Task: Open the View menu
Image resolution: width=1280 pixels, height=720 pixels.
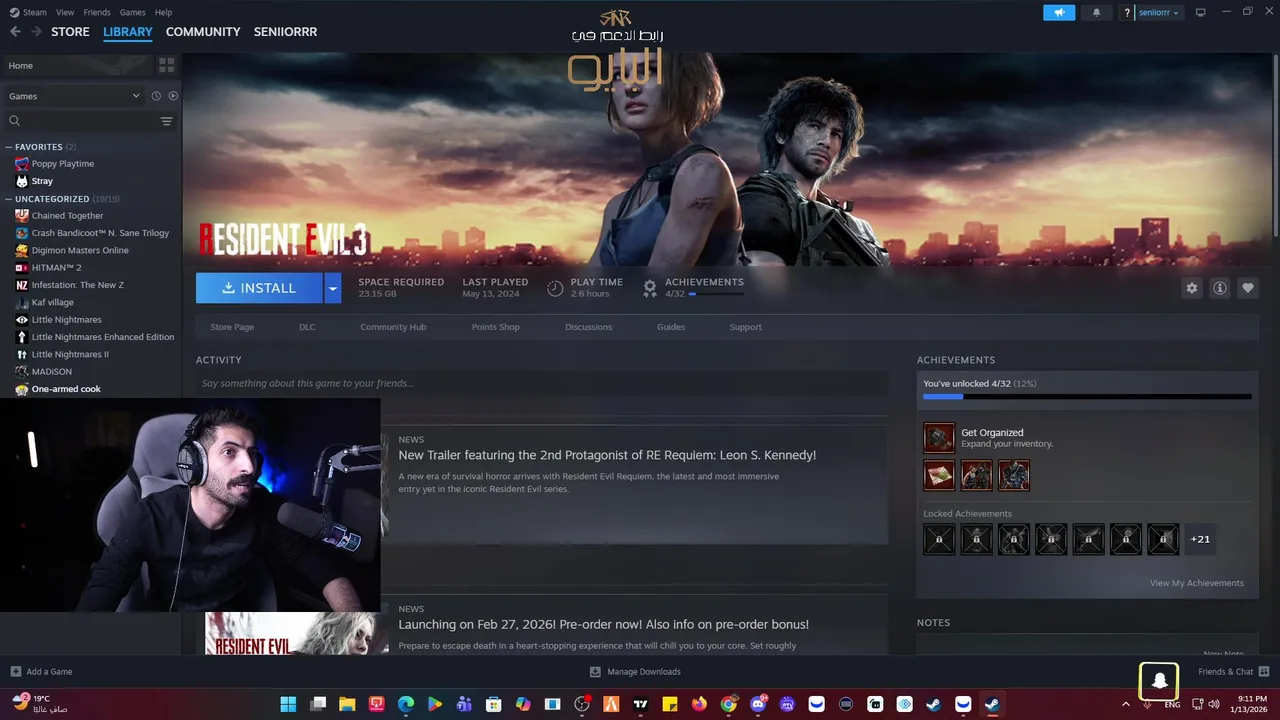Action: [65, 12]
